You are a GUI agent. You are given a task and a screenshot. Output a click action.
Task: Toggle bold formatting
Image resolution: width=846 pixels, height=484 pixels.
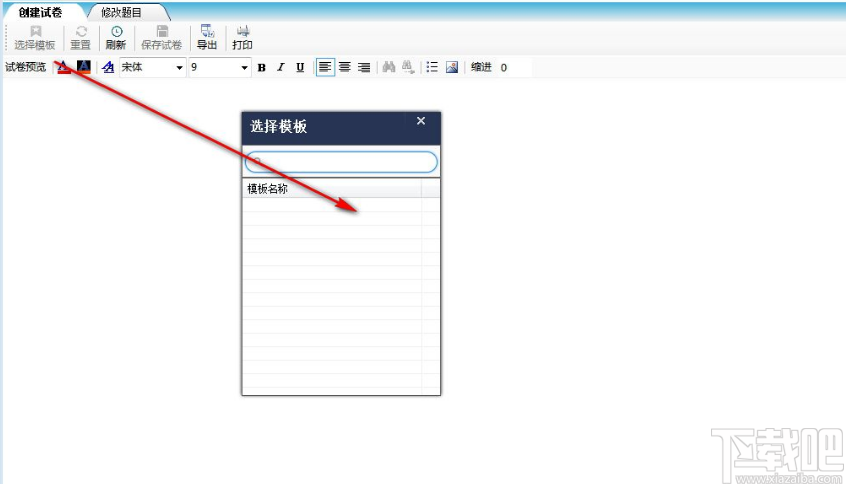click(262, 67)
